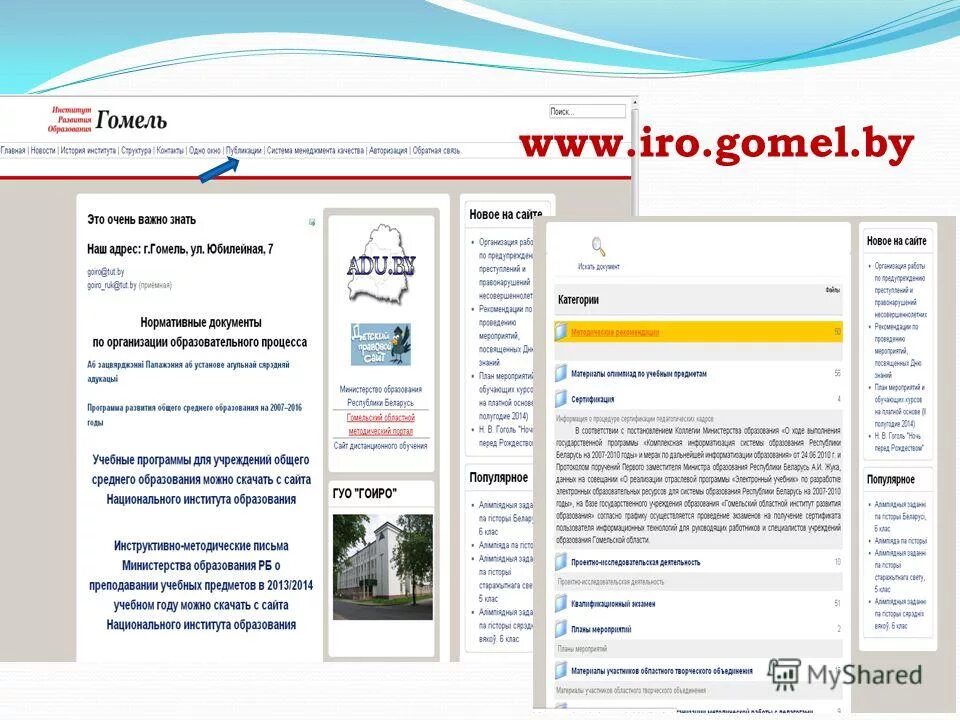Open the Обратная связь menu item
This screenshot has width=960, height=720.
coord(436,150)
